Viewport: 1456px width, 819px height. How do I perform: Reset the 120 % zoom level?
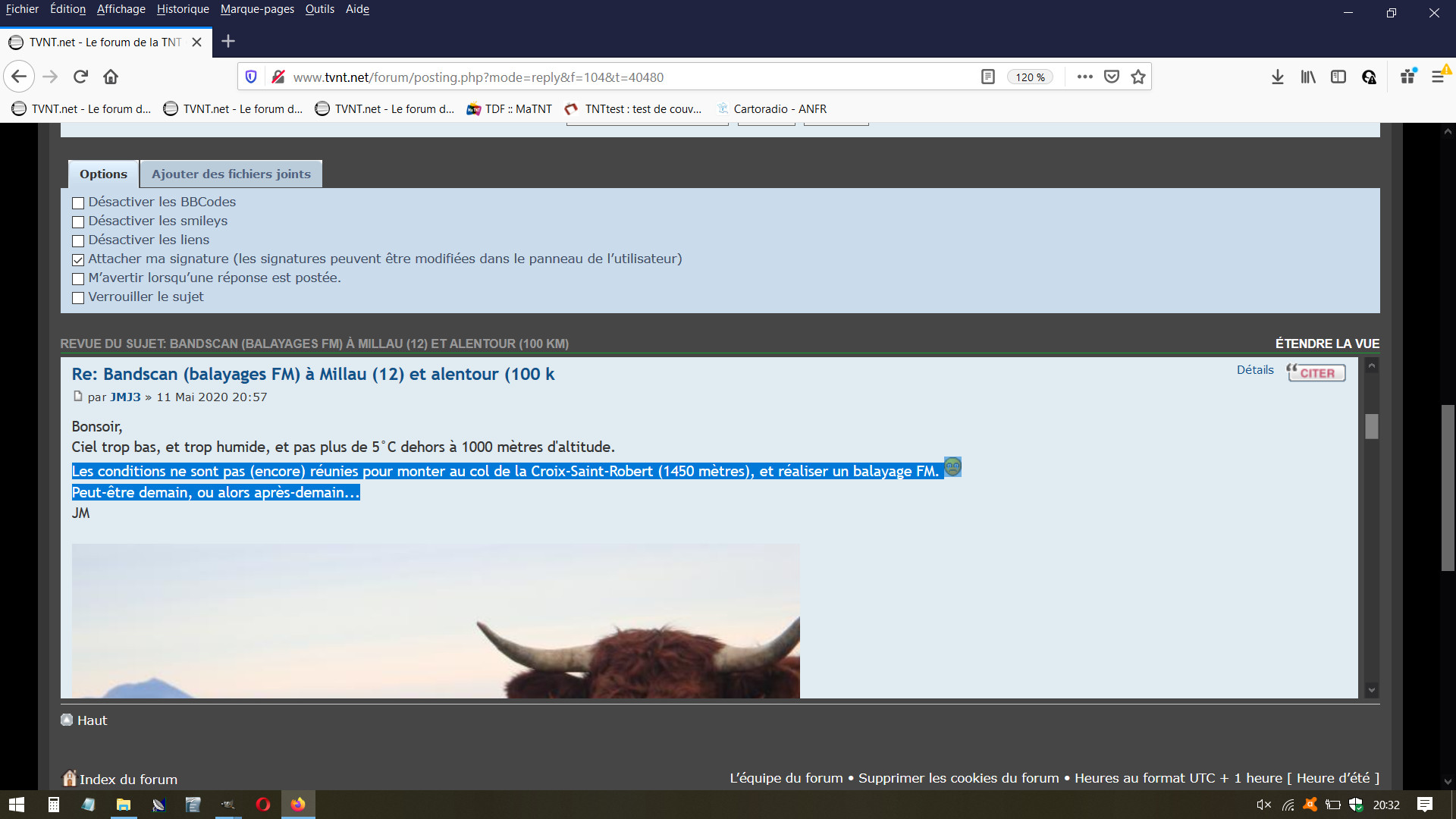click(x=1030, y=77)
